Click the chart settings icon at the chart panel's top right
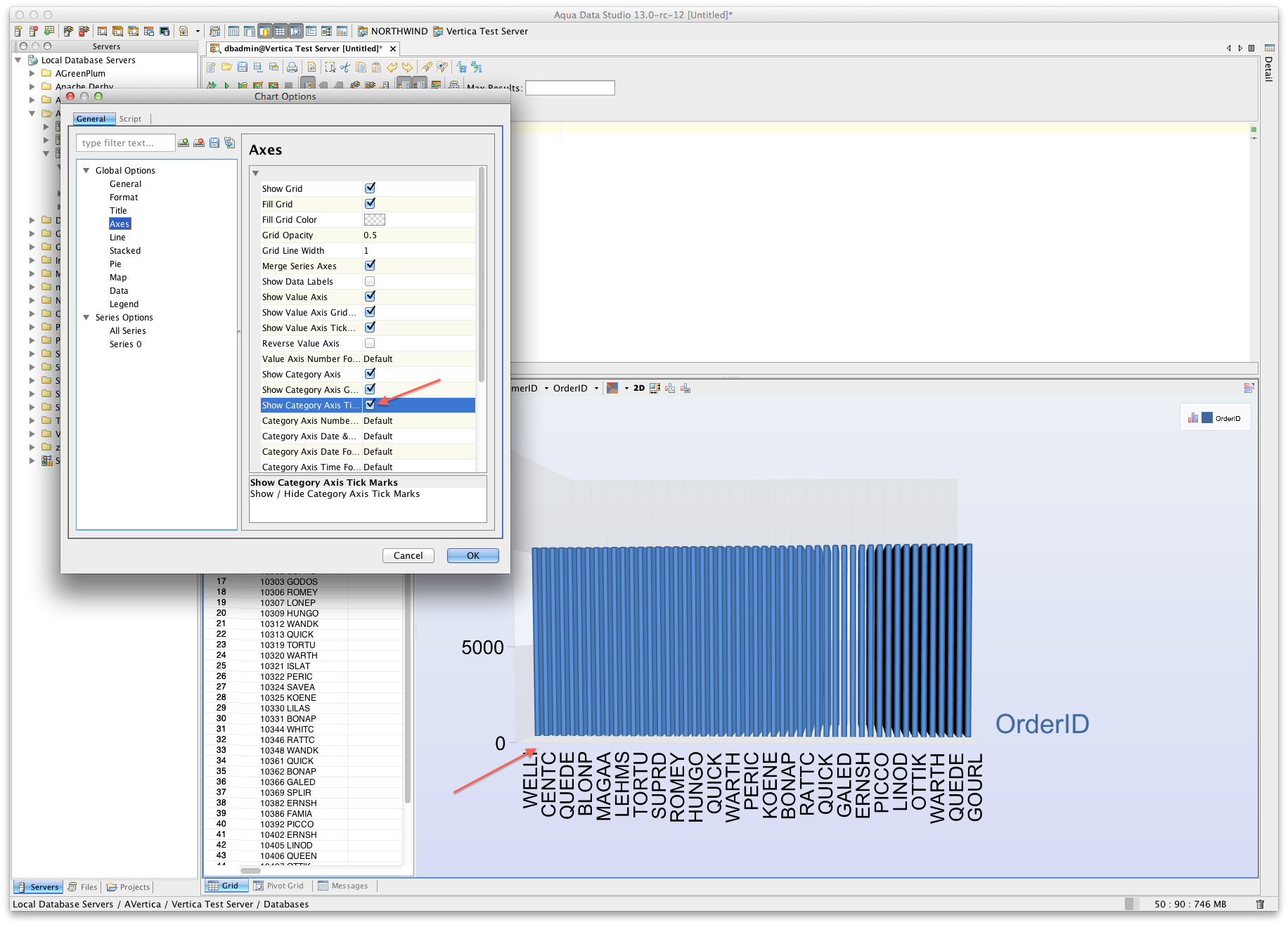 pyautogui.click(x=1249, y=388)
